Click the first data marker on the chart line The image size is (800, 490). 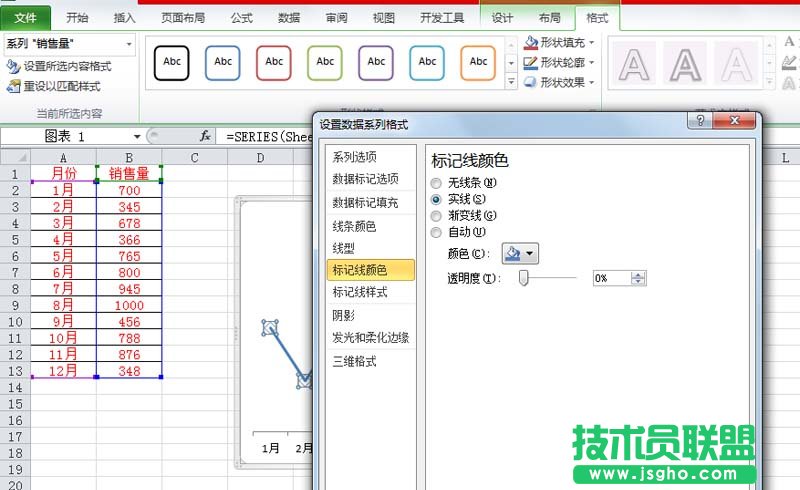[x=270, y=327]
